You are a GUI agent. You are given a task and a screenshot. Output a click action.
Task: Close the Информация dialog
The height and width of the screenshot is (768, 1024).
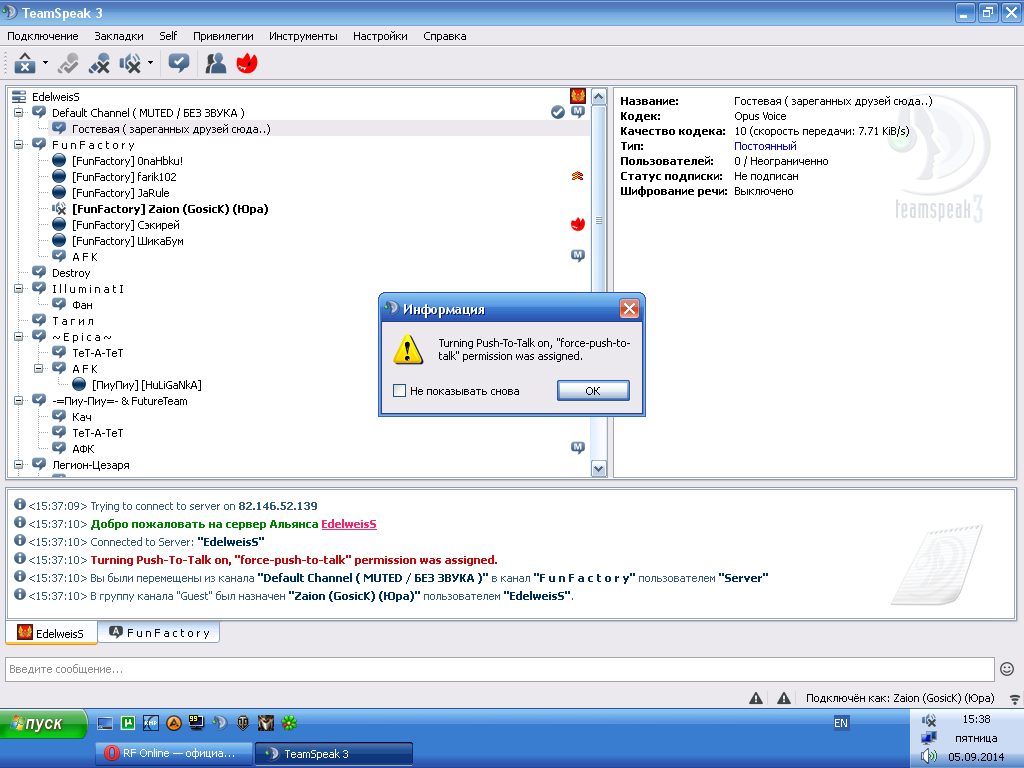(629, 308)
